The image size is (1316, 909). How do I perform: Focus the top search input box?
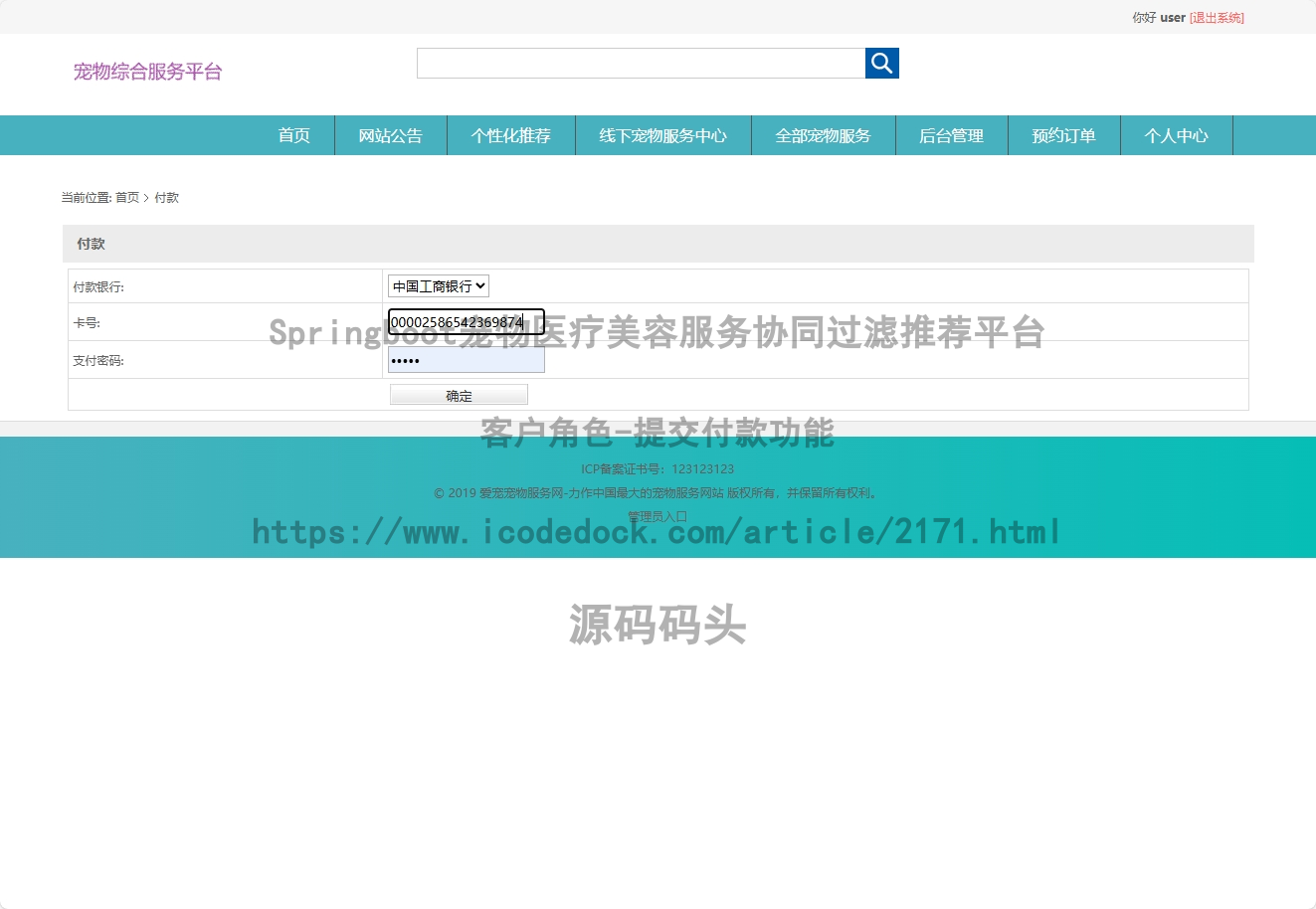641,63
